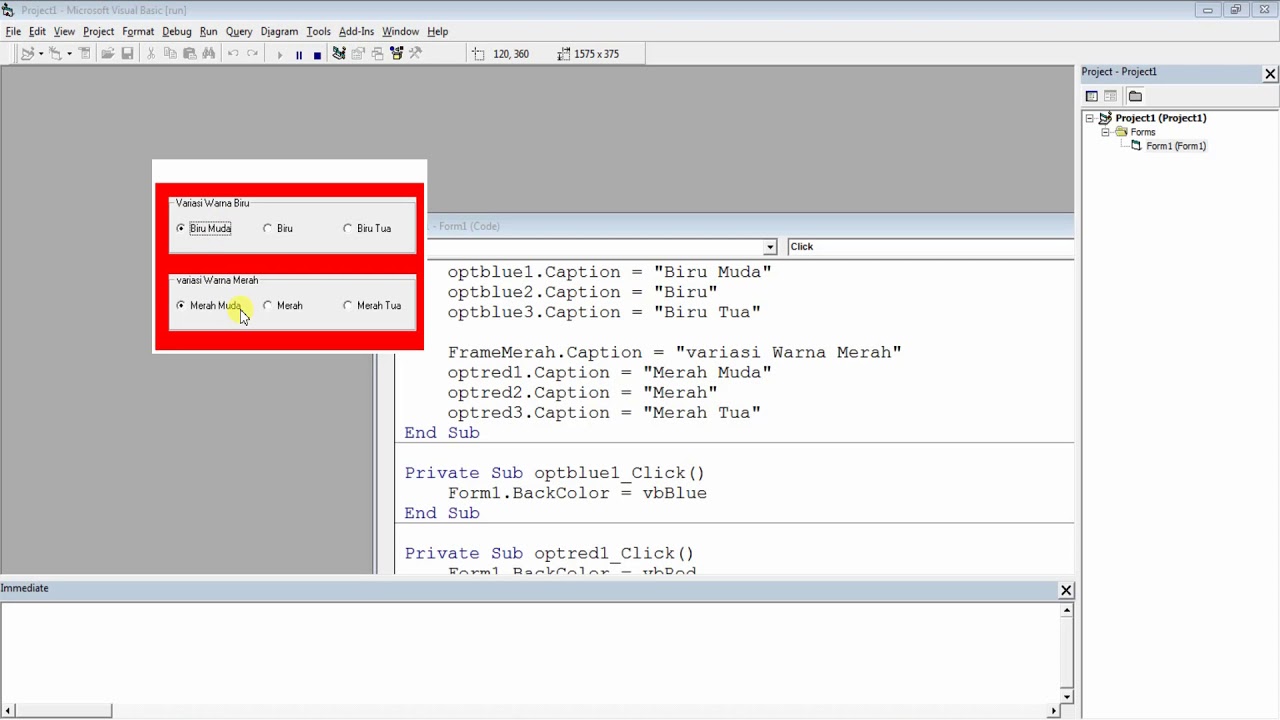This screenshot has width=1280, height=720.
Task: Close the Project Explorer panel
Action: coord(1270,74)
